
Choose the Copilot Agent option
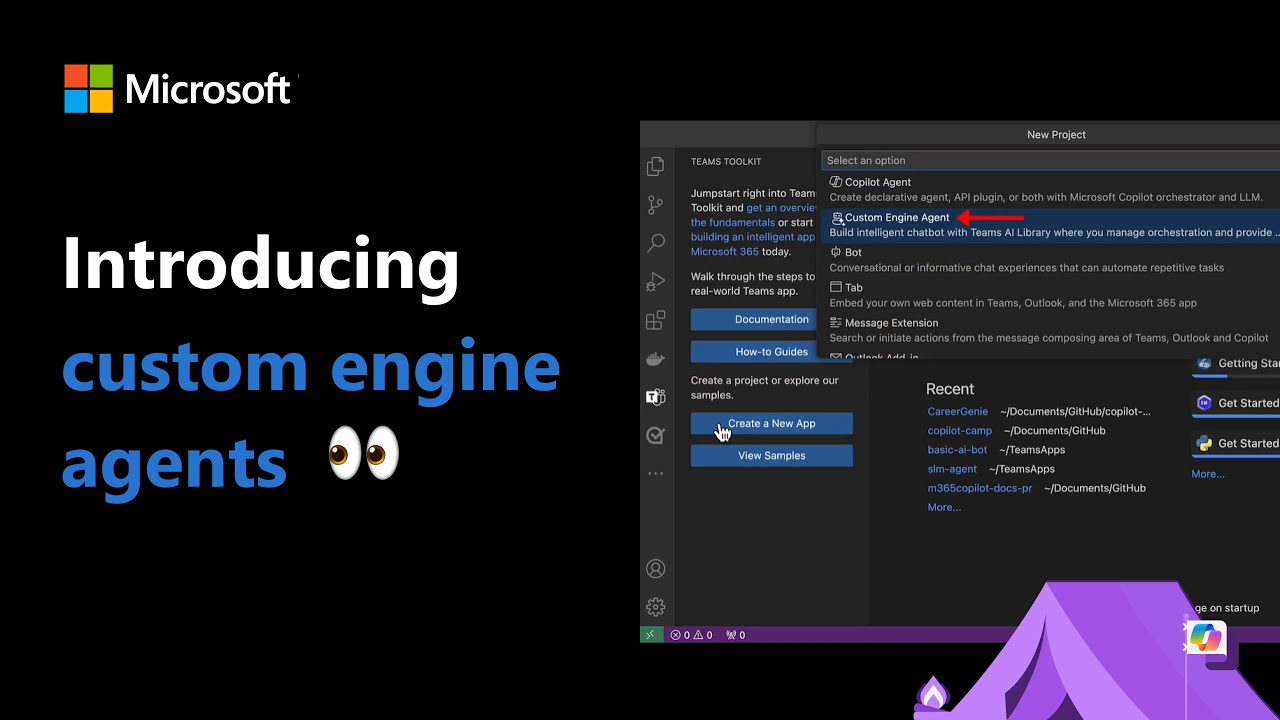pyautogui.click(x=1048, y=189)
